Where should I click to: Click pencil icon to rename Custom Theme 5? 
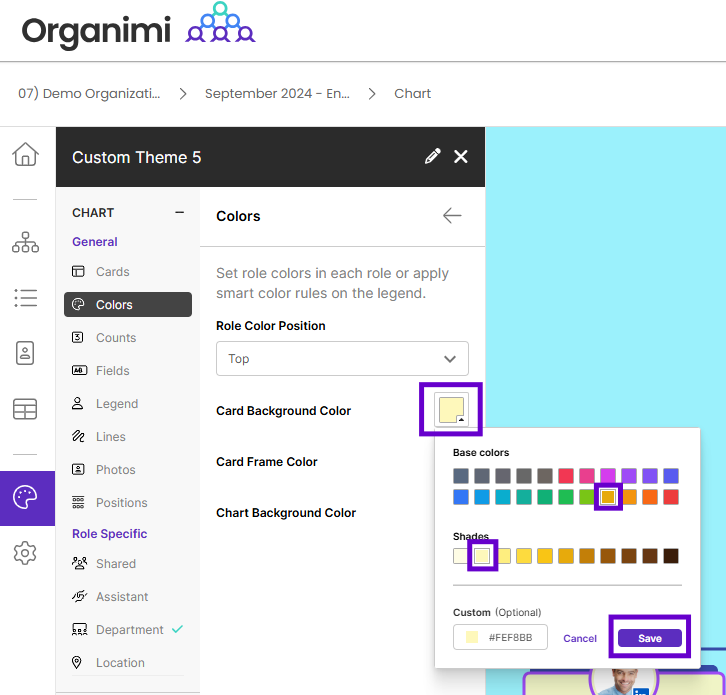coord(432,157)
